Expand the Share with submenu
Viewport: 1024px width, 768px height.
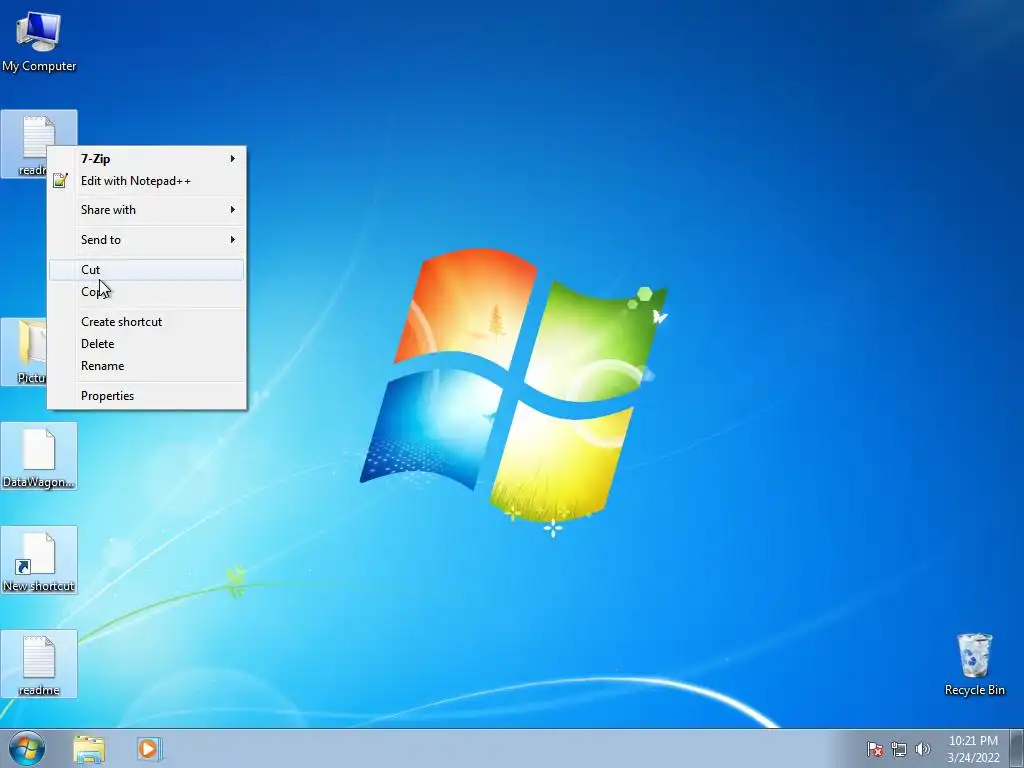146,210
